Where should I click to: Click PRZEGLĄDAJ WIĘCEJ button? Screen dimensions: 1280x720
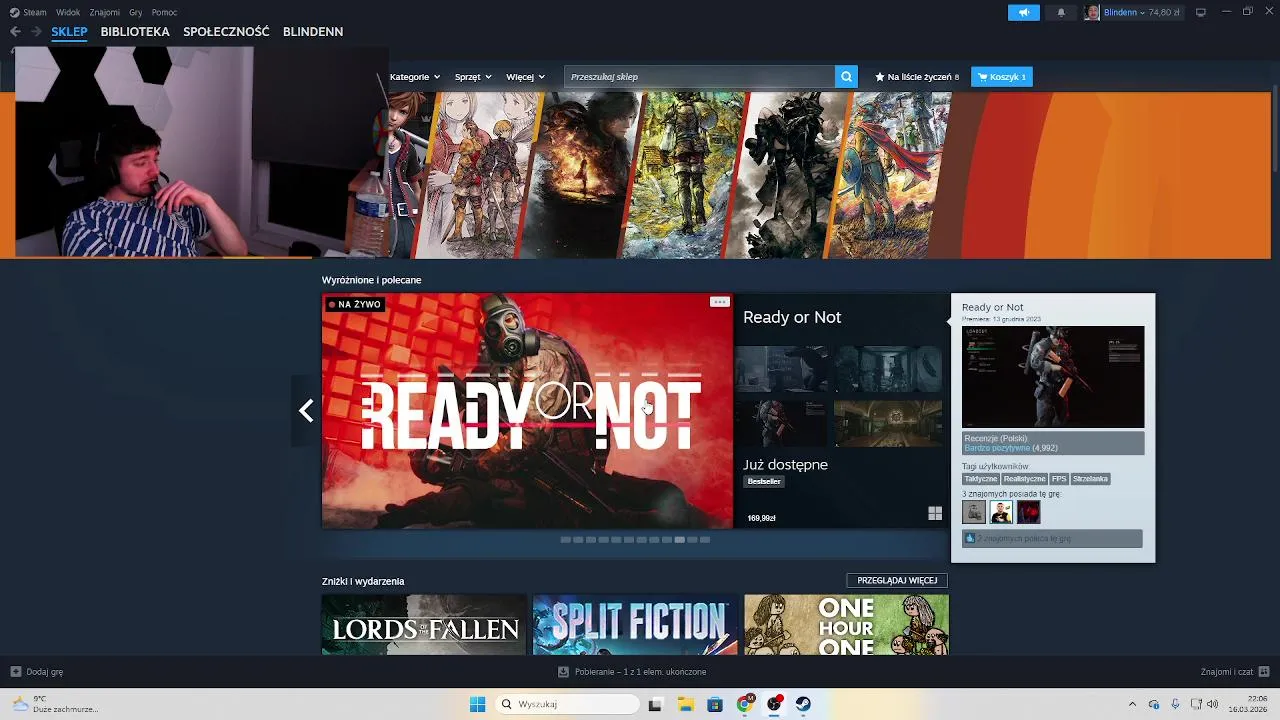(x=897, y=580)
